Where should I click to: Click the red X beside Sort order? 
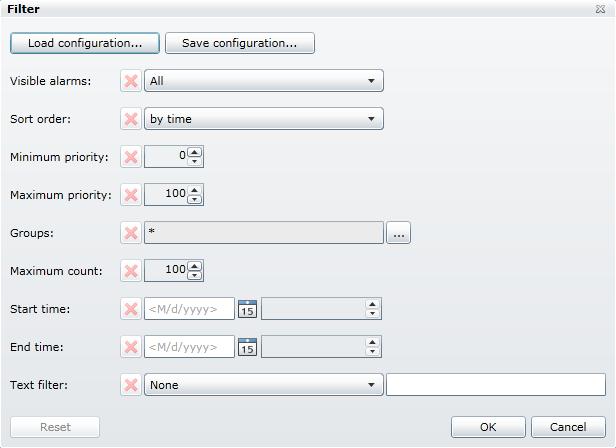[x=130, y=119]
